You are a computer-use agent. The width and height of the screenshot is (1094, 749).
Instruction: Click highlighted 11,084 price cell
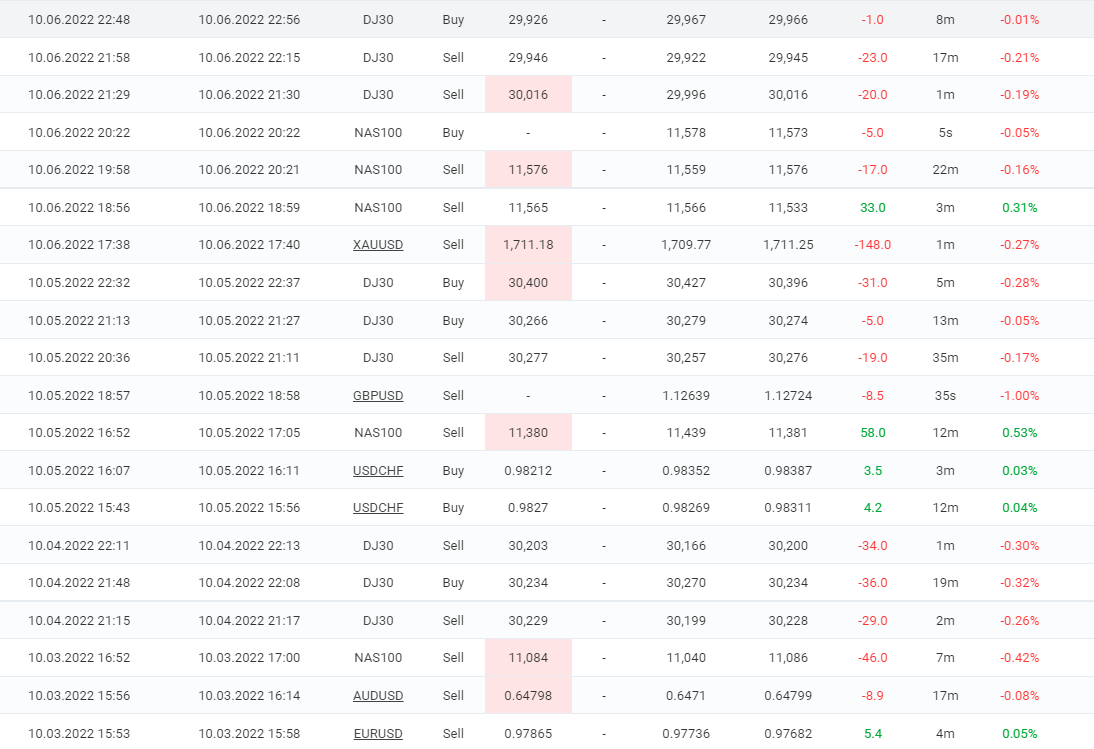pos(528,658)
